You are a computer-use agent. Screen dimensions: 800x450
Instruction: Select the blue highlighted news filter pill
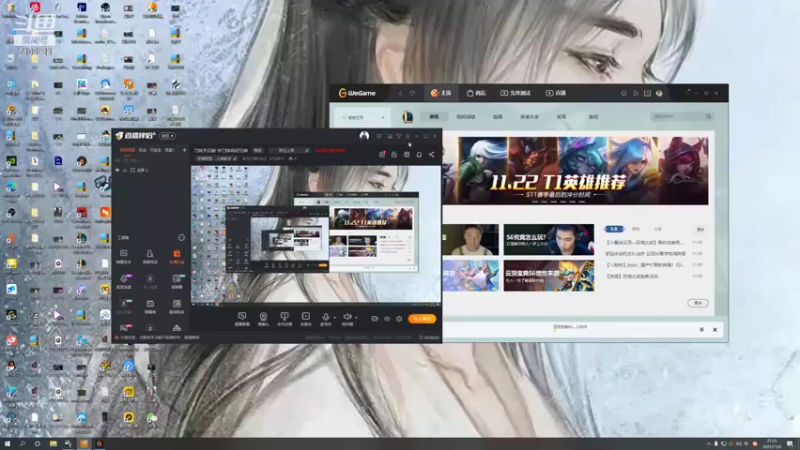click(614, 229)
